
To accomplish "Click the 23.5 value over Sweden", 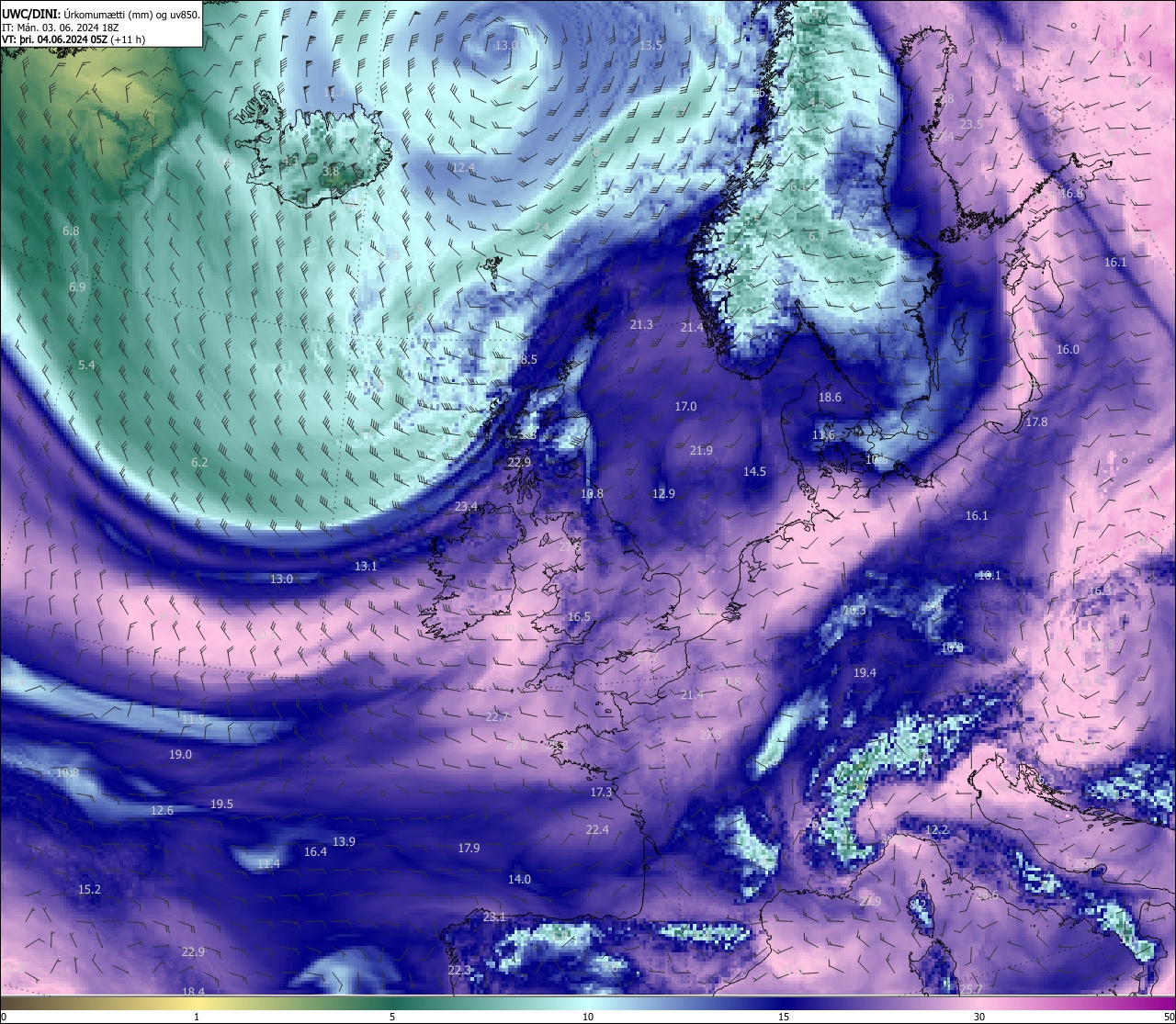I will 970,125.
